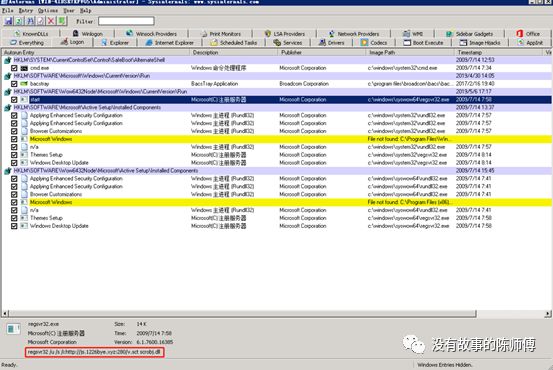The height and width of the screenshot is (370, 553).
Task: Switch to the Network Providers tab
Action: point(354,34)
